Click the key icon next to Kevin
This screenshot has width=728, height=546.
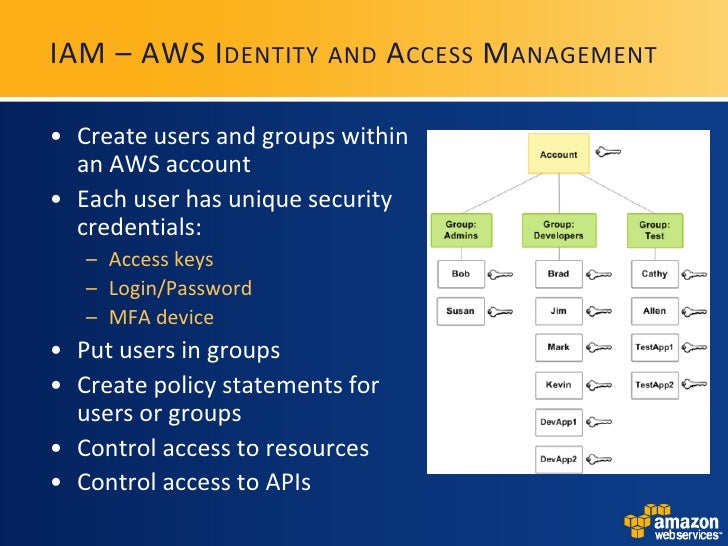pos(599,385)
